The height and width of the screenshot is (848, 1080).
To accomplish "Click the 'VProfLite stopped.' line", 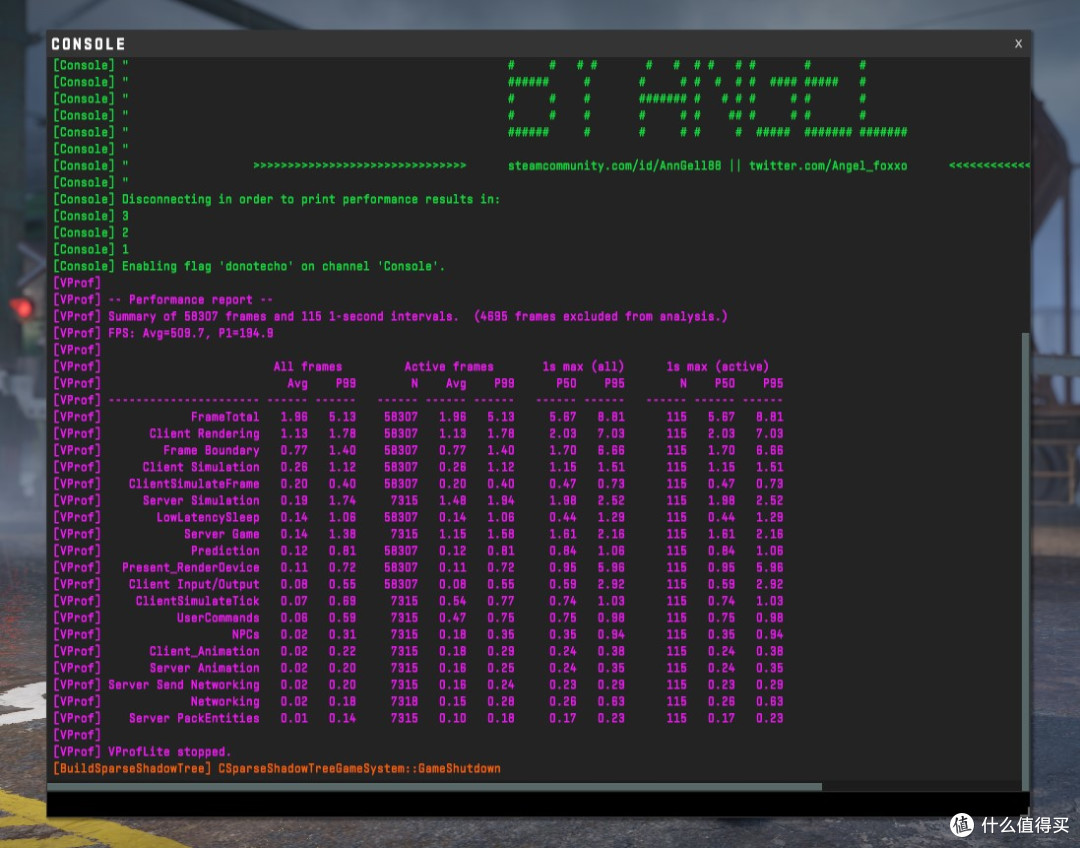I will (x=169, y=752).
